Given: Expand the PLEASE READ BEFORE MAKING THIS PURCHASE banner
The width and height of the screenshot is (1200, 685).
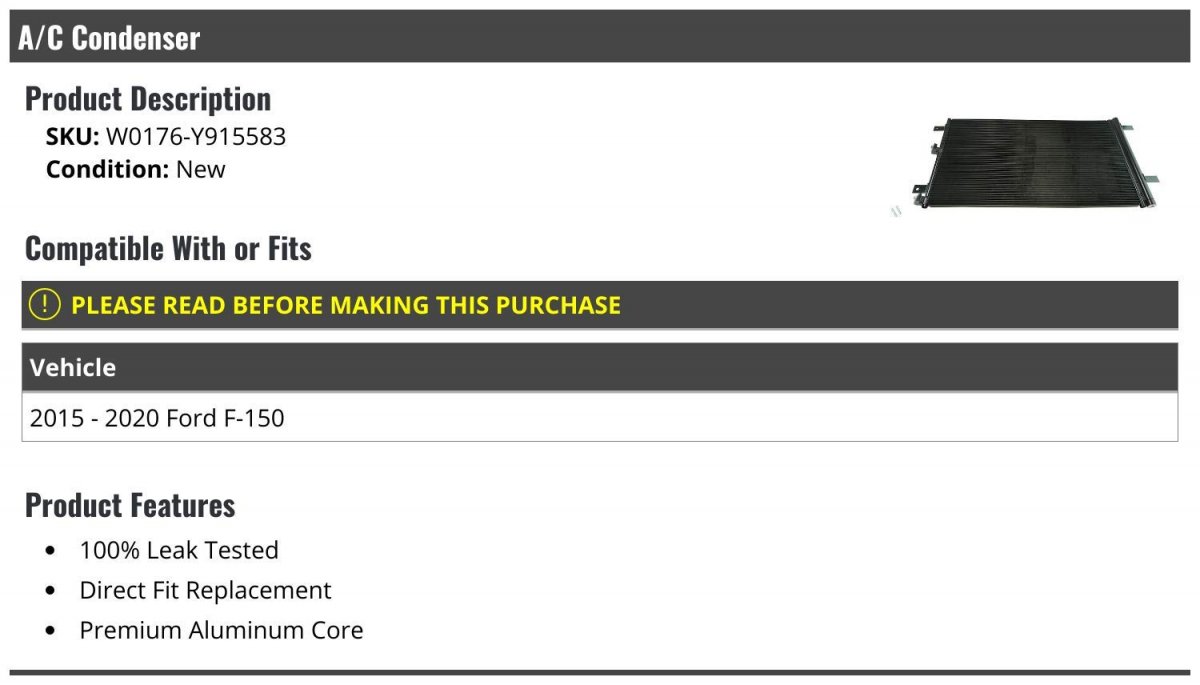Looking at the screenshot, I should (600, 305).
